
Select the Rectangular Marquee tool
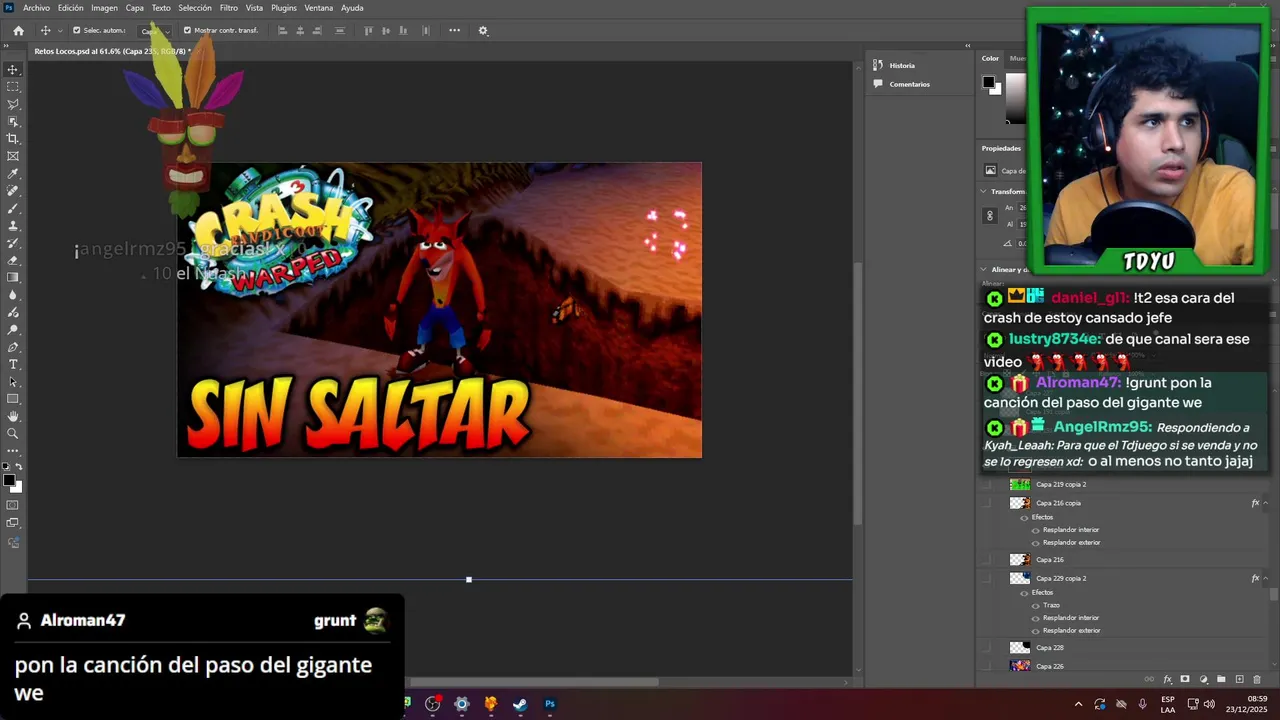click(x=13, y=87)
